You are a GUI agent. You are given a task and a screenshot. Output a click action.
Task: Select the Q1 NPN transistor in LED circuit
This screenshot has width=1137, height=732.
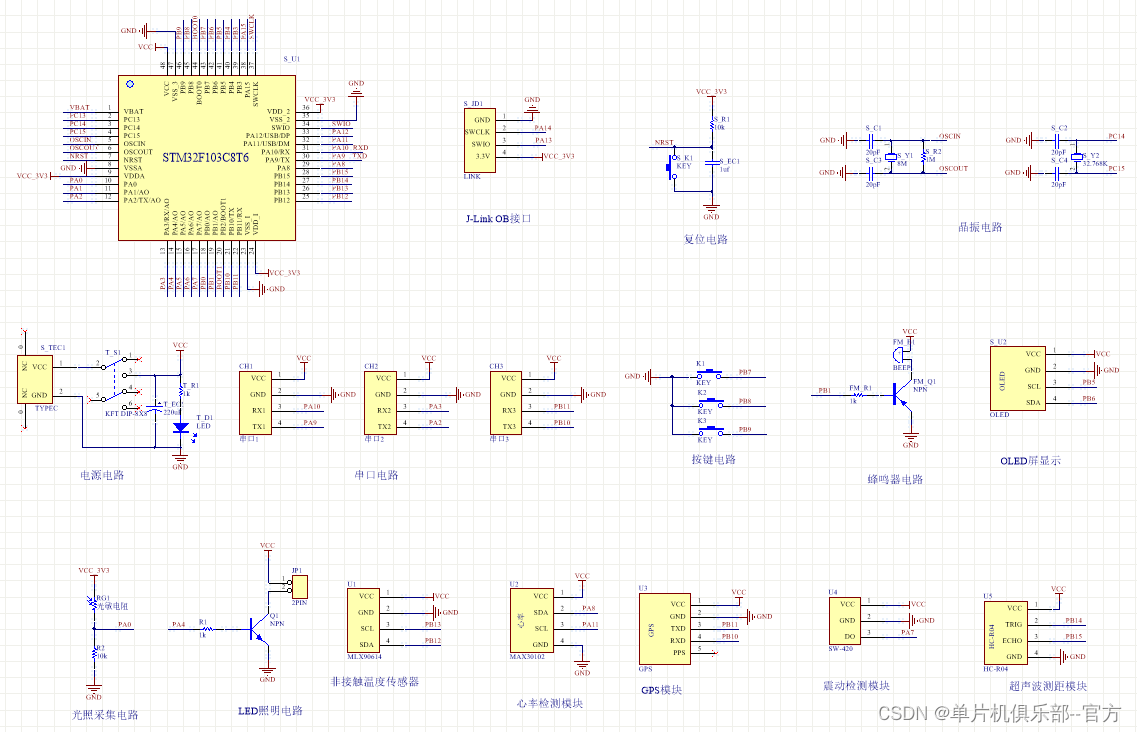pyautogui.click(x=259, y=629)
